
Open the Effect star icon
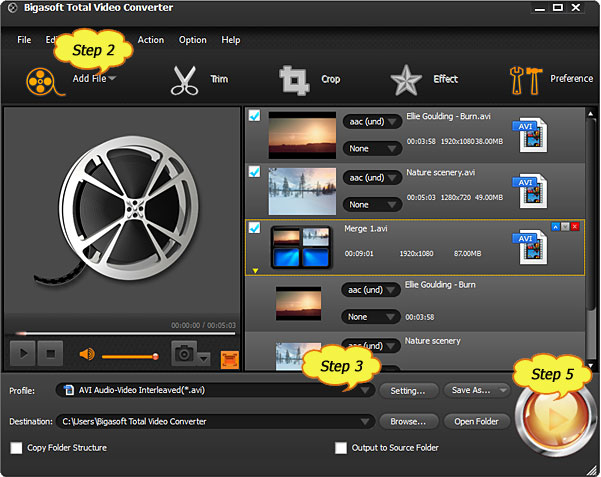point(406,80)
